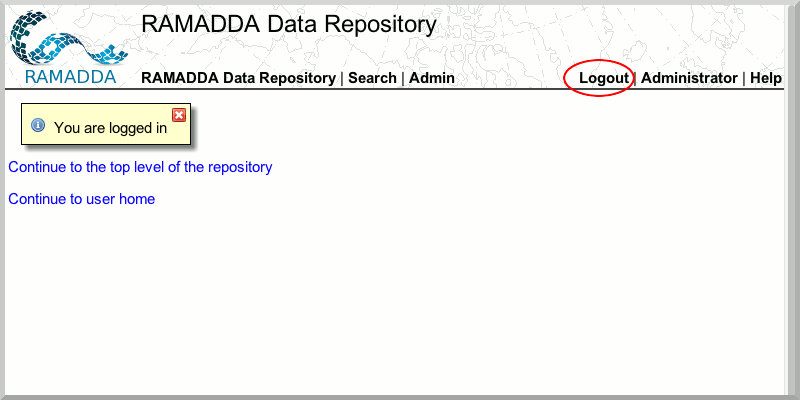Click the yellow notification box's bottom edge

(x=105, y=145)
